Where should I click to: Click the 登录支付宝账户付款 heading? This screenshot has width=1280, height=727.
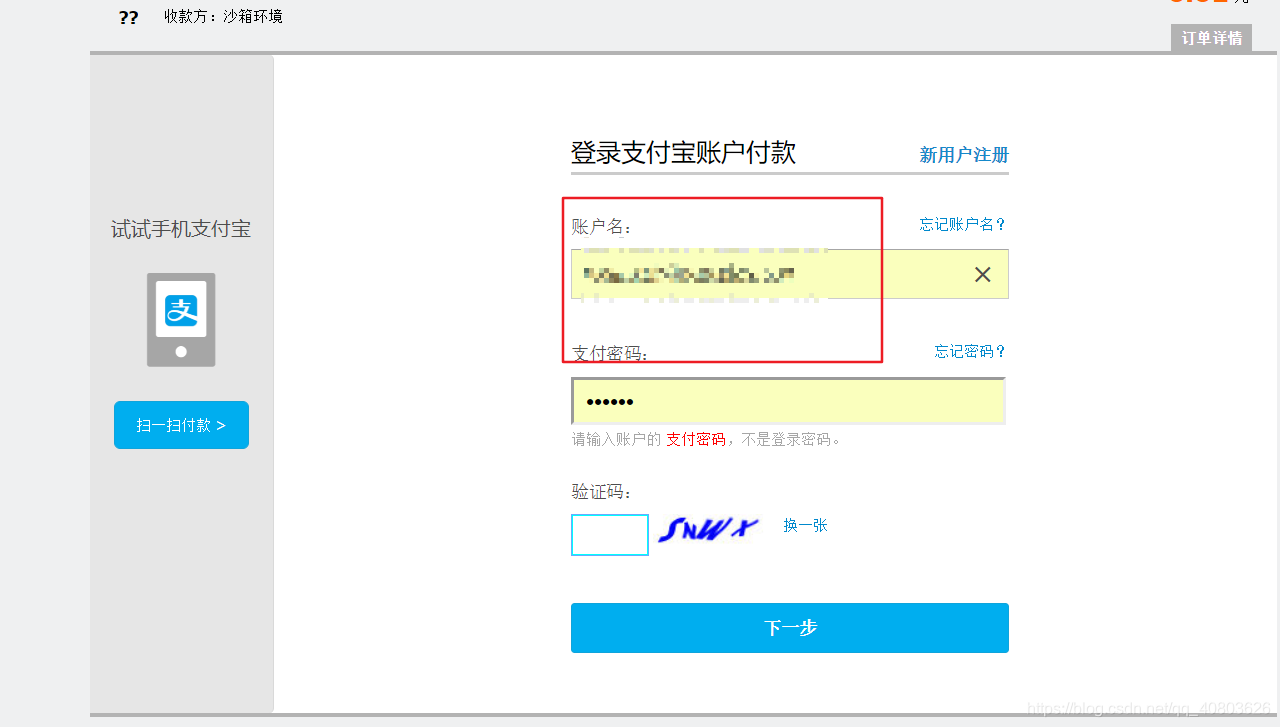coord(683,152)
